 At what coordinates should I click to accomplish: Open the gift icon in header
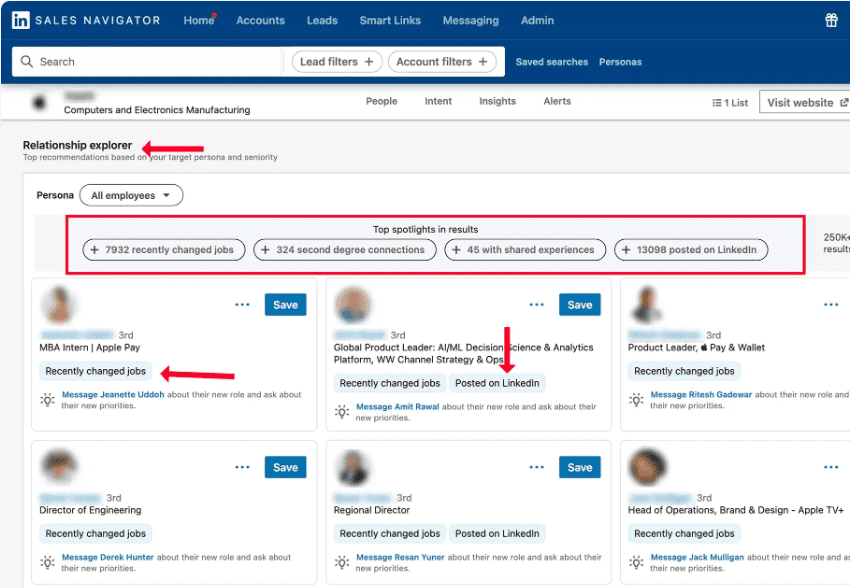pos(831,20)
